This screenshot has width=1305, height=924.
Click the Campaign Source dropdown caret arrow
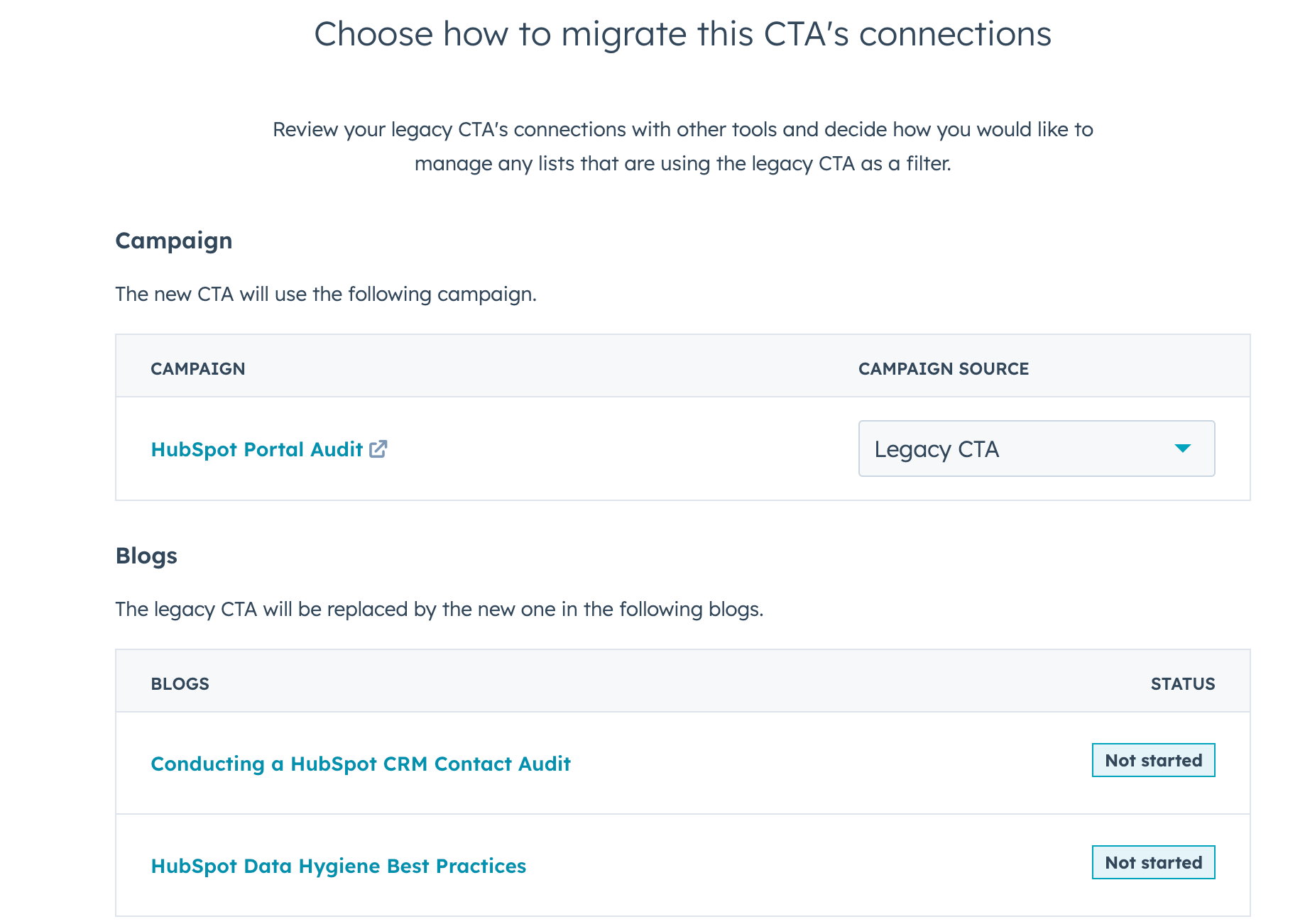click(1182, 449)
